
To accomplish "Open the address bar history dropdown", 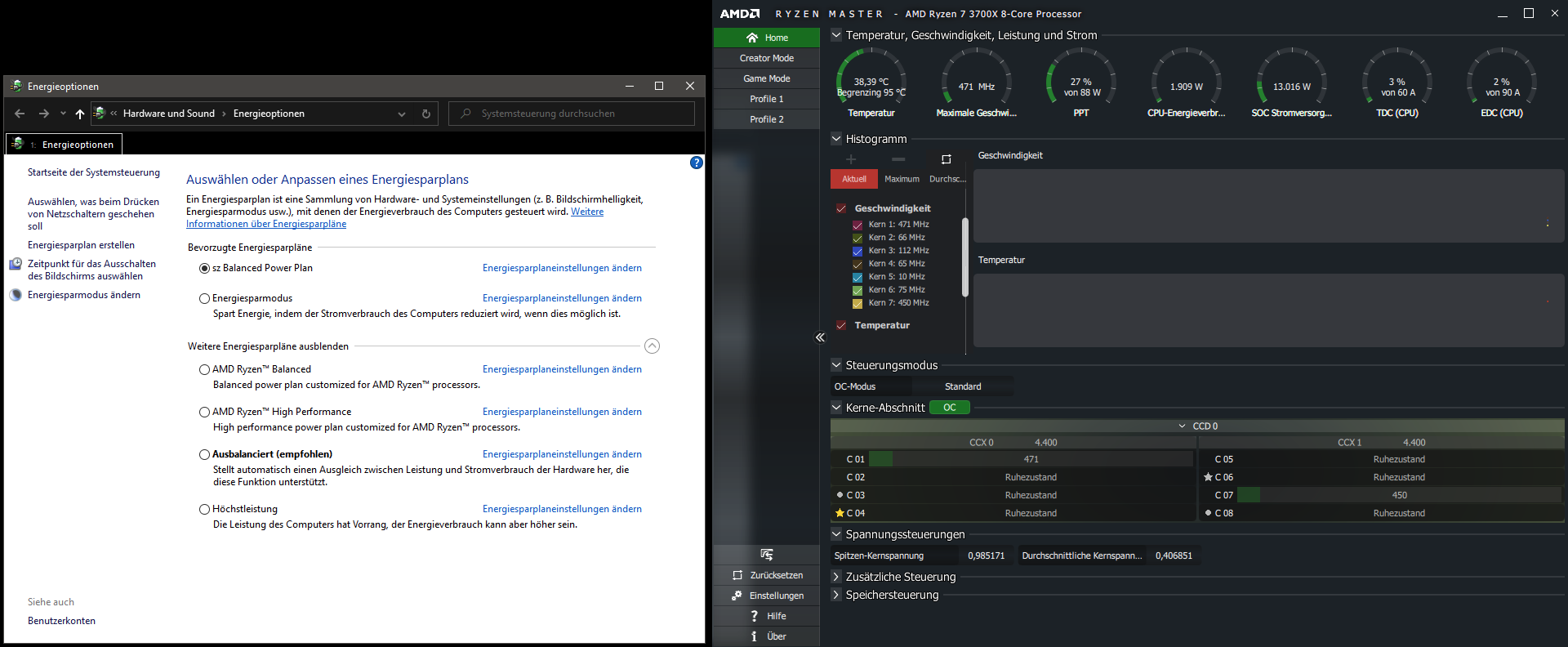I will [402, 114].
